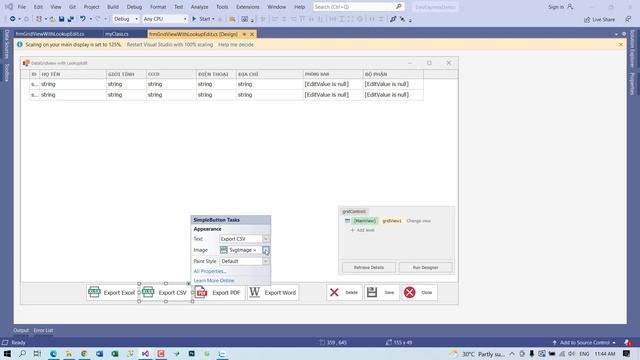This screenshot has width=640, height=360.
Task: Switch to frmGridViewWithLookupEdit.cs code tab
Action: coord(50,34)
